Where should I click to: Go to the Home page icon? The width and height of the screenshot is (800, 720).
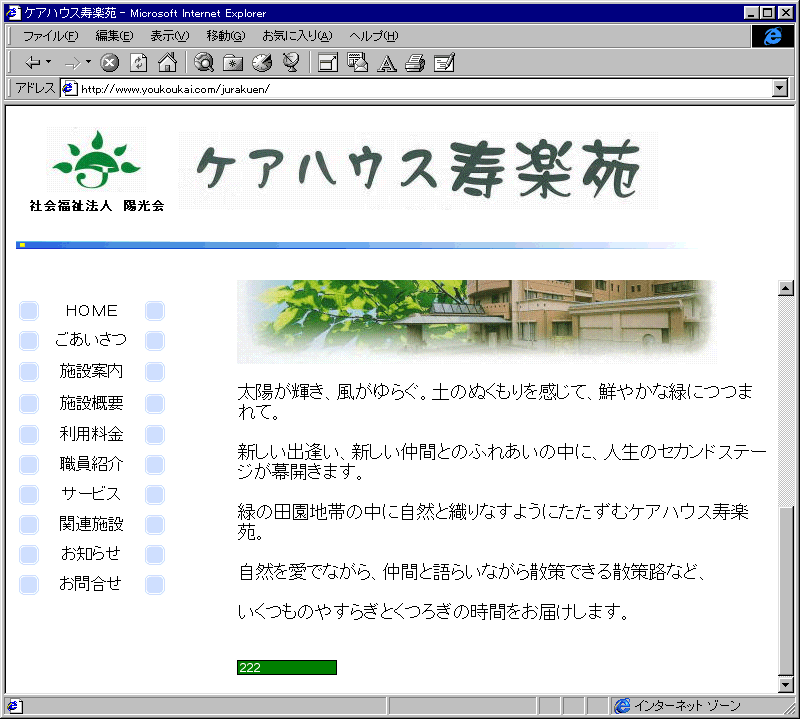tap(167, 62)
